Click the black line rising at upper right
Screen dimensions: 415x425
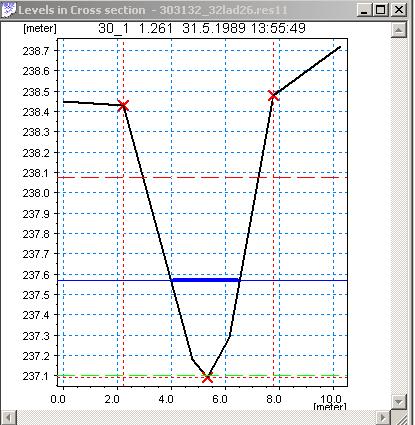pyautogui.click(x=307, y=71)
